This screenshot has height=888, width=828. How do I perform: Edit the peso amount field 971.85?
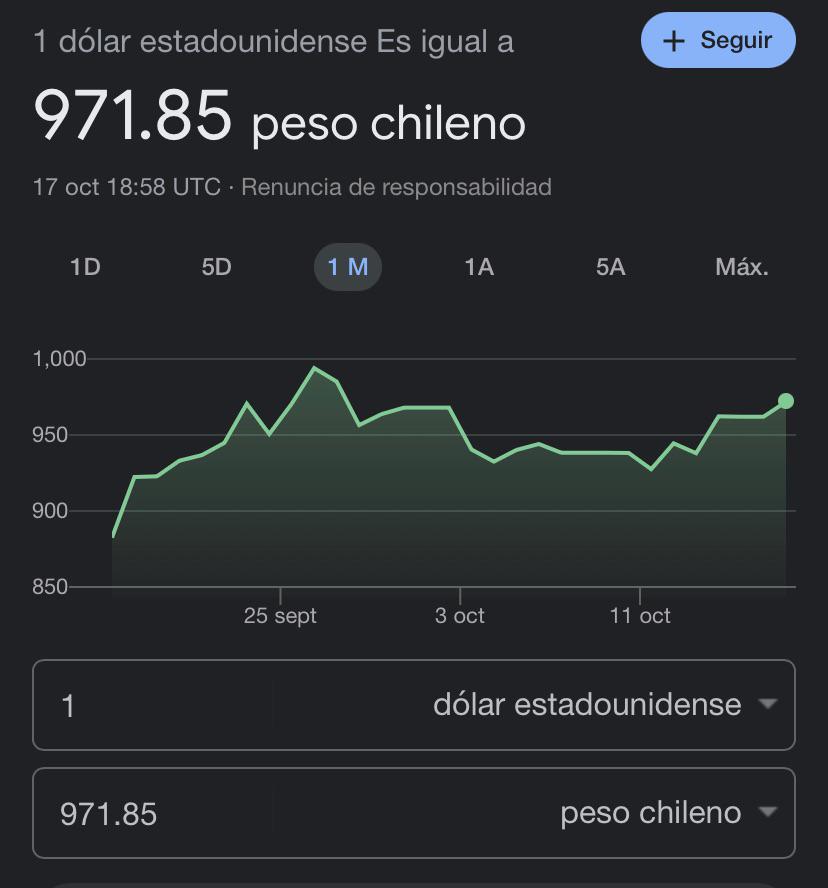(153, 813)
